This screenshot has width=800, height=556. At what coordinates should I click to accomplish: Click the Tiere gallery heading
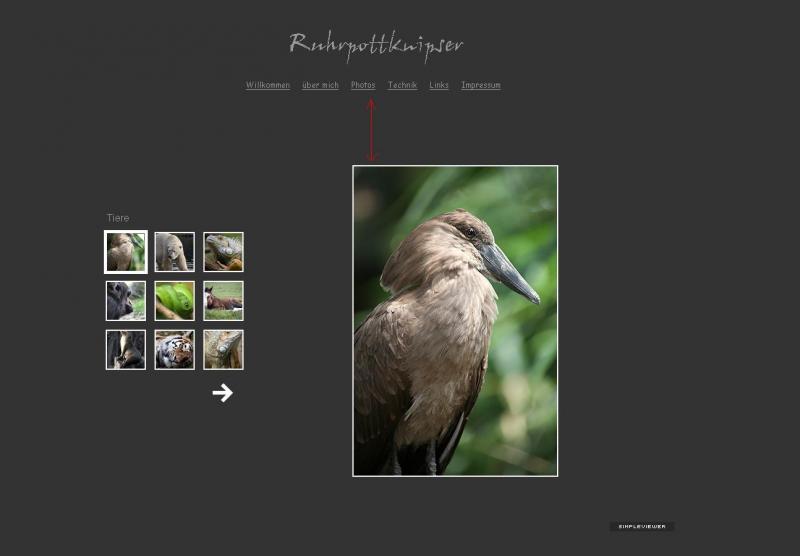click(x=118, y=218)
